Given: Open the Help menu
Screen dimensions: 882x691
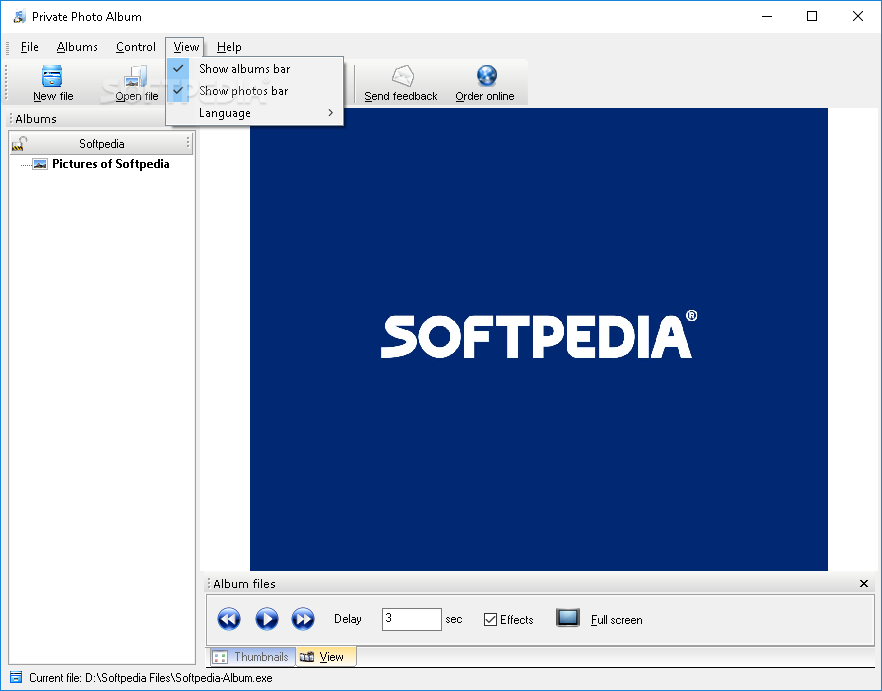Looking at the screenshot, I should coord(229,47).
